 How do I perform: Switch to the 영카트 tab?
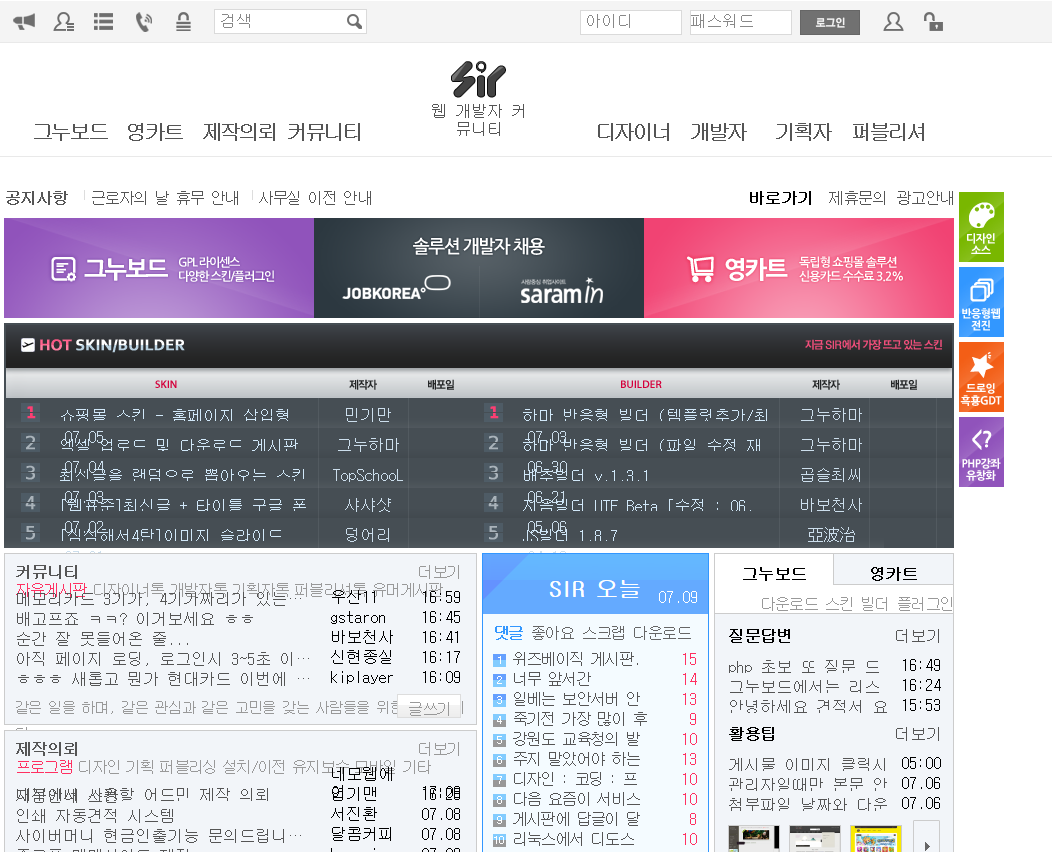(x=893, y=574)
